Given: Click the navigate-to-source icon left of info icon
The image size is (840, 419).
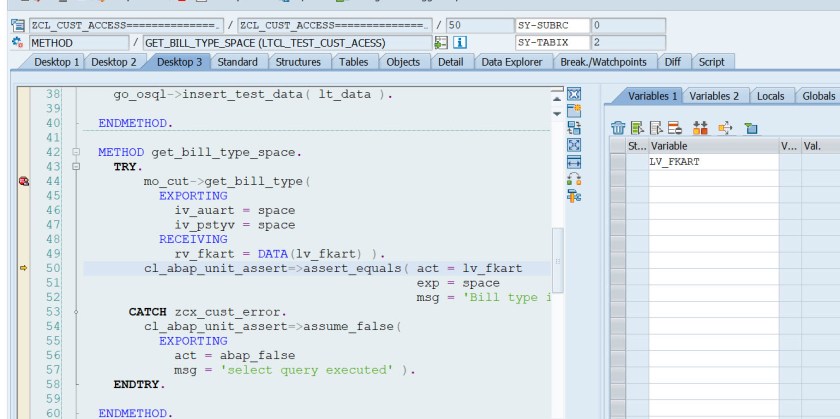Looking at the screenshot, I should [x=441, y=43].
